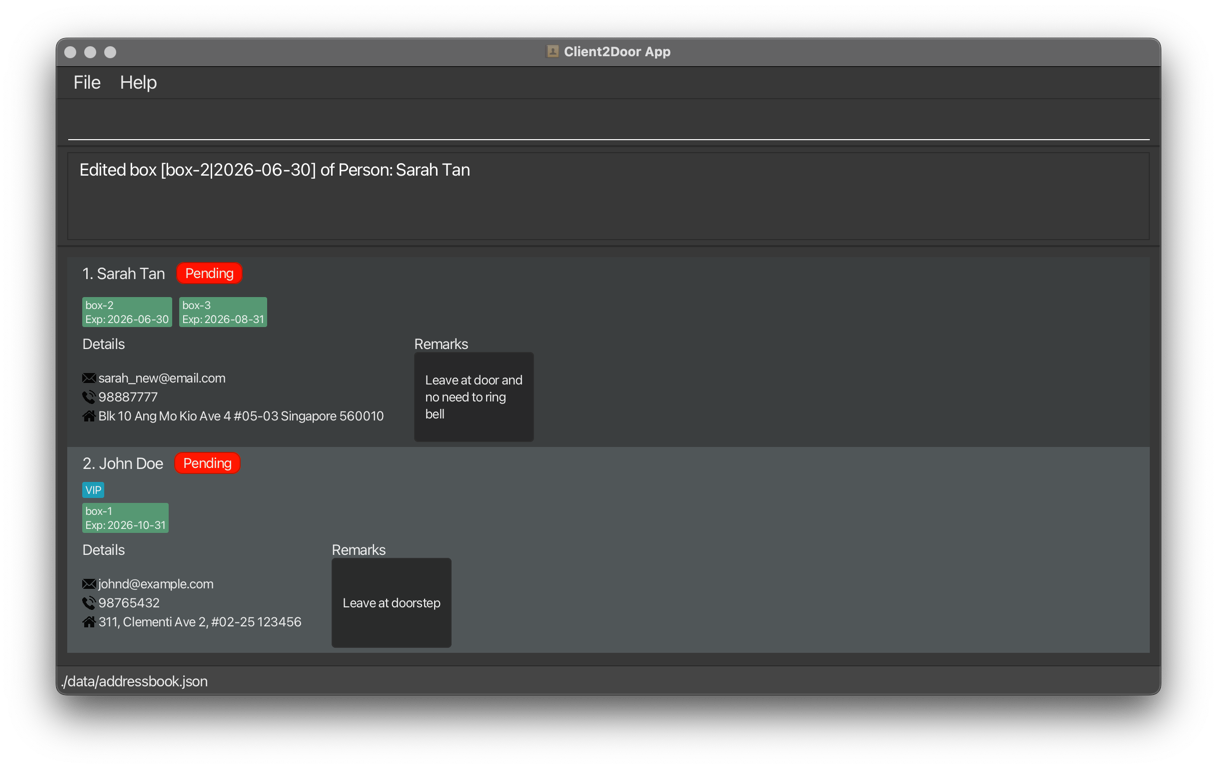
Task: Click the home icon for Sarah Tan's address
Action: tap(89, 416)
